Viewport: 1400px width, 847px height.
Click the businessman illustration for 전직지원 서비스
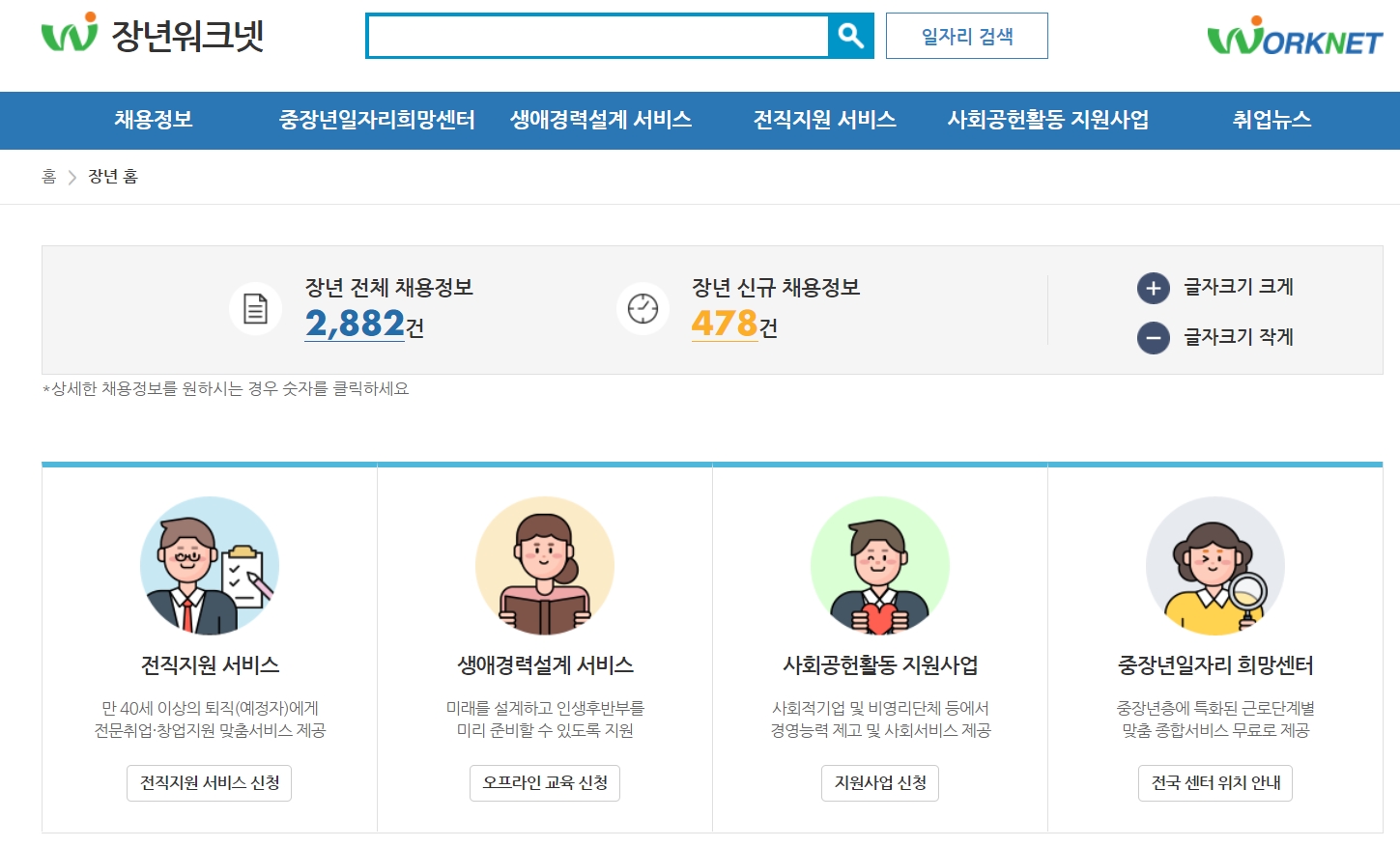pos(210,566)
